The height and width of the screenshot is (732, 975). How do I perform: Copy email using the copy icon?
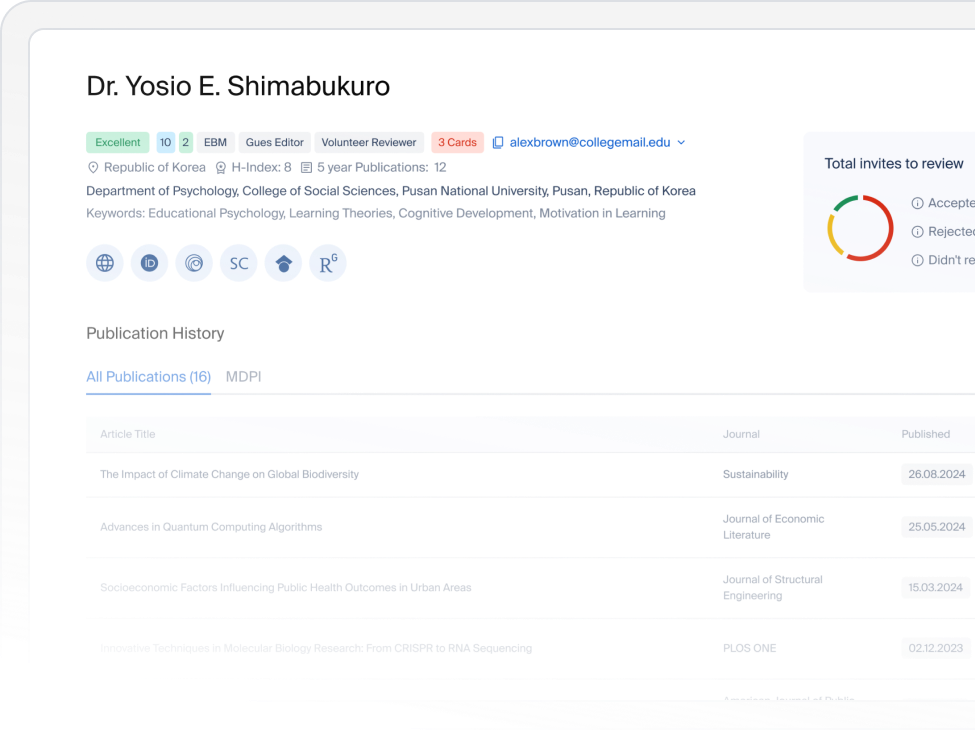click(498, 142)
